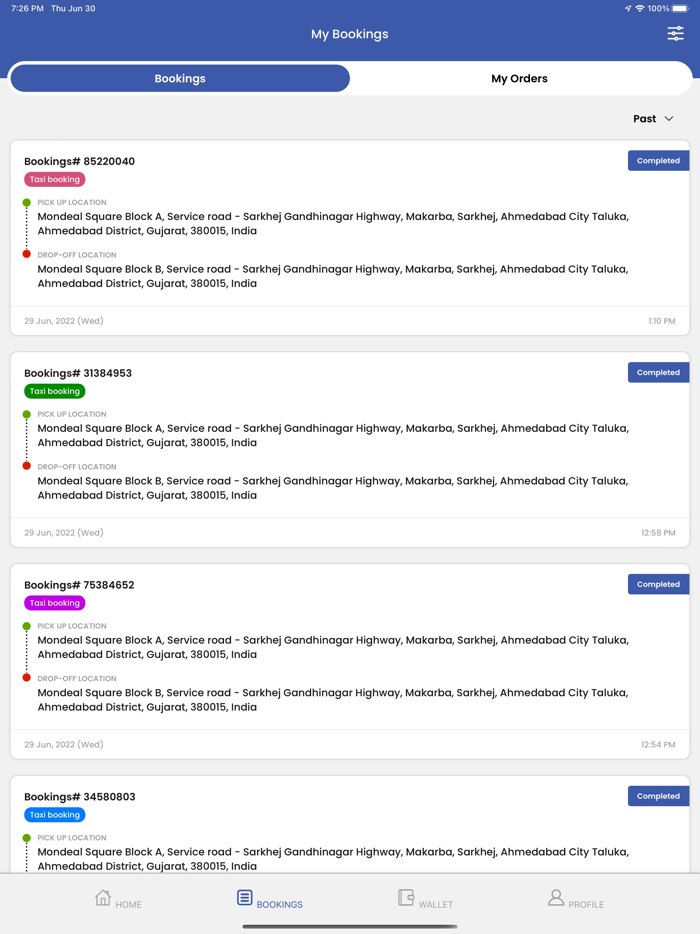The width and height of the screenshot is (700, 934).
Task: Tap the Bookings list icon in bottom bar
Action: [x=245, y=898]
